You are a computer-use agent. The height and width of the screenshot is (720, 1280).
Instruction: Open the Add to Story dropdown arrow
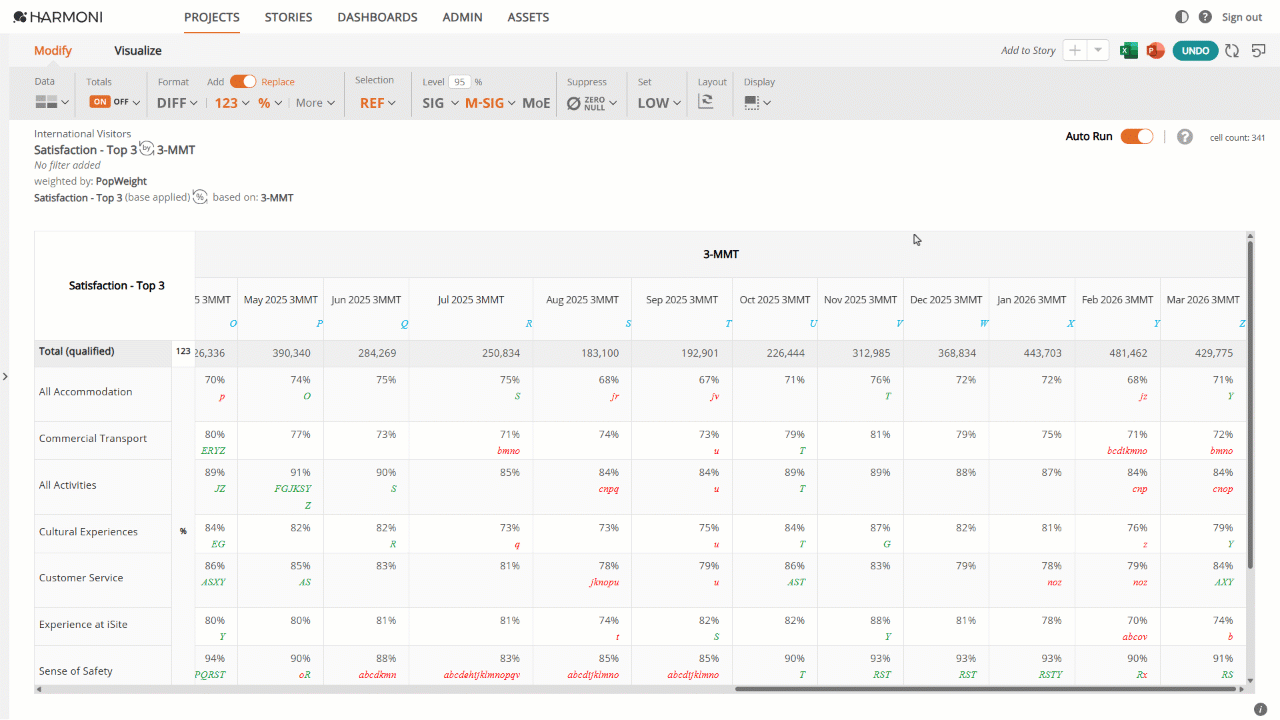1099,50
